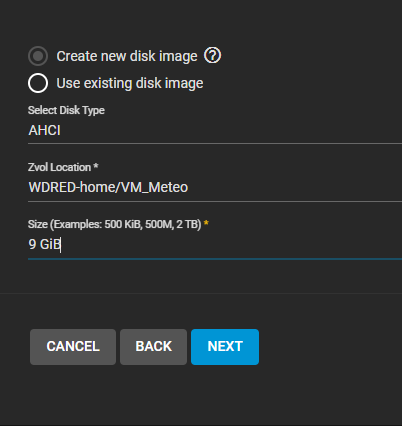Screen dimensions: 402x426
Task: Click the underline beneath the Zvol Location value
Action: click(215, 201)
